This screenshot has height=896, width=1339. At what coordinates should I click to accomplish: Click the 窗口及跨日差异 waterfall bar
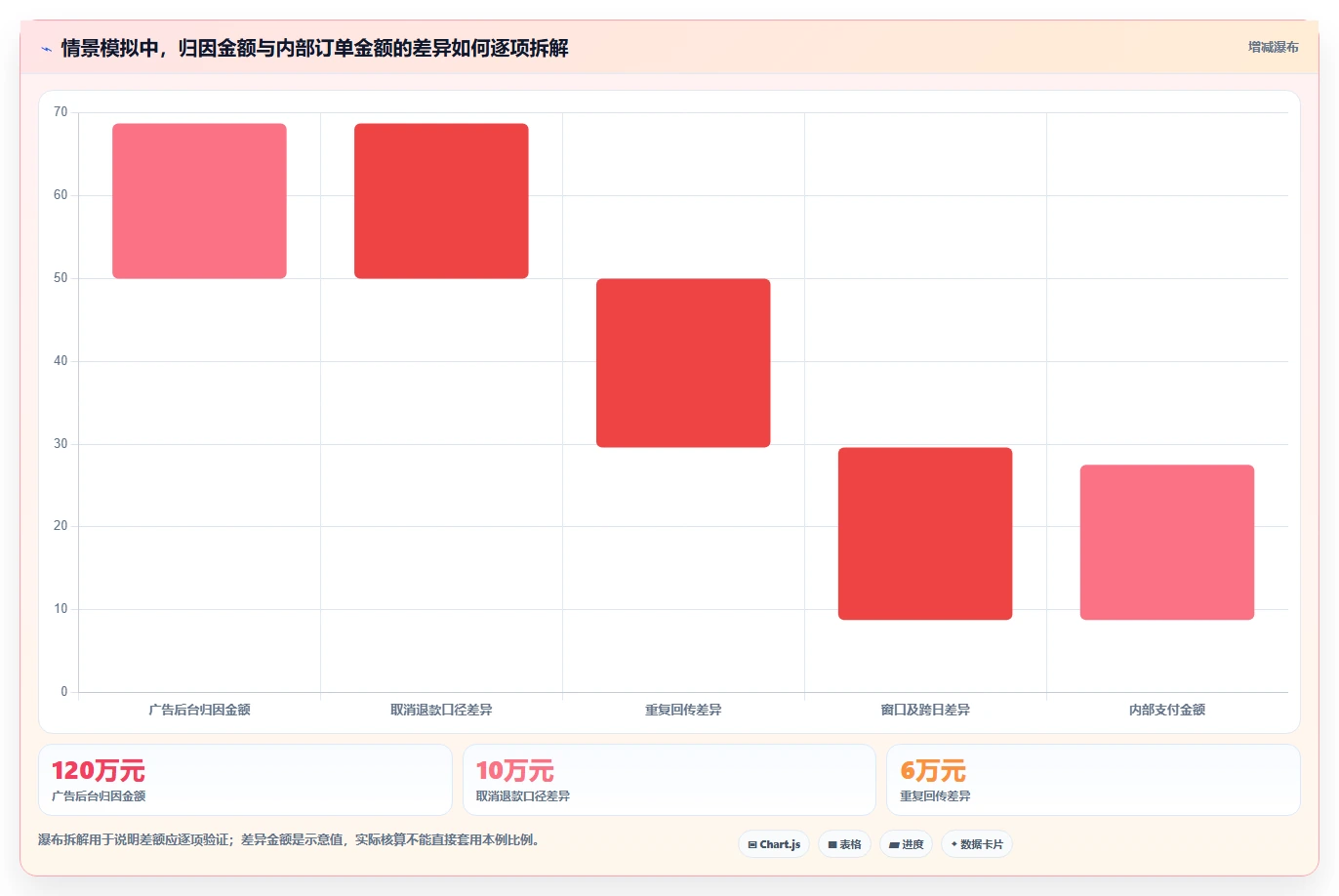coord(925,534)
